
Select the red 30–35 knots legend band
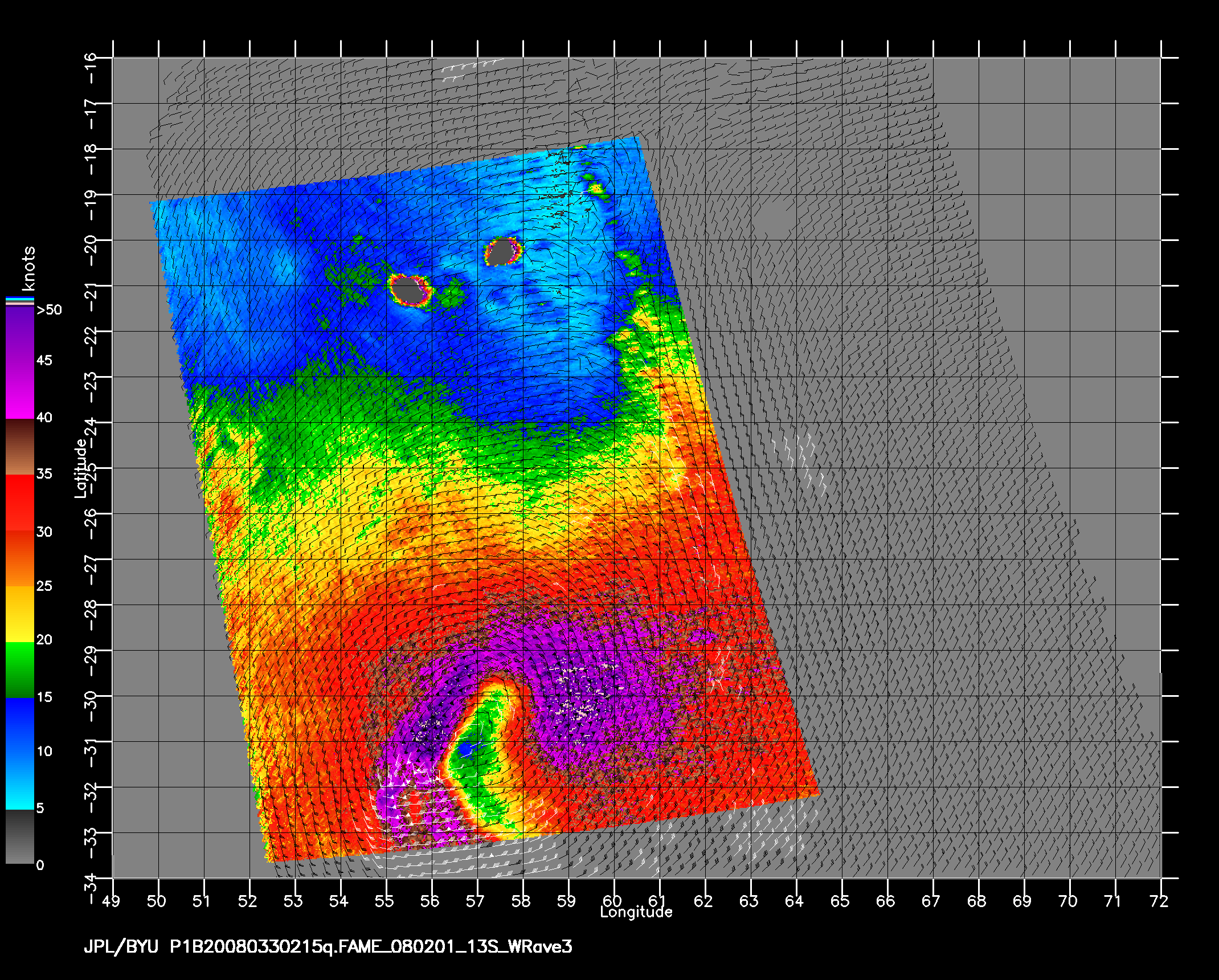click(20, 503)
